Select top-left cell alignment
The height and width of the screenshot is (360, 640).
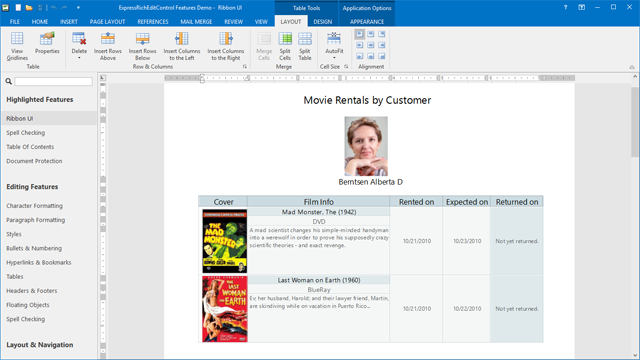click(360, 34)
